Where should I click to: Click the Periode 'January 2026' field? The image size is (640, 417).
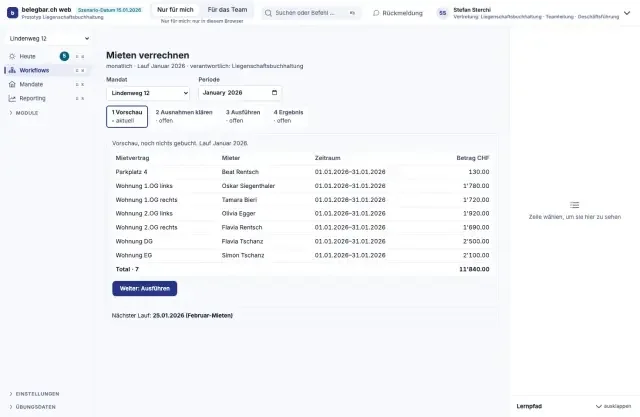(x=240, y=93)
